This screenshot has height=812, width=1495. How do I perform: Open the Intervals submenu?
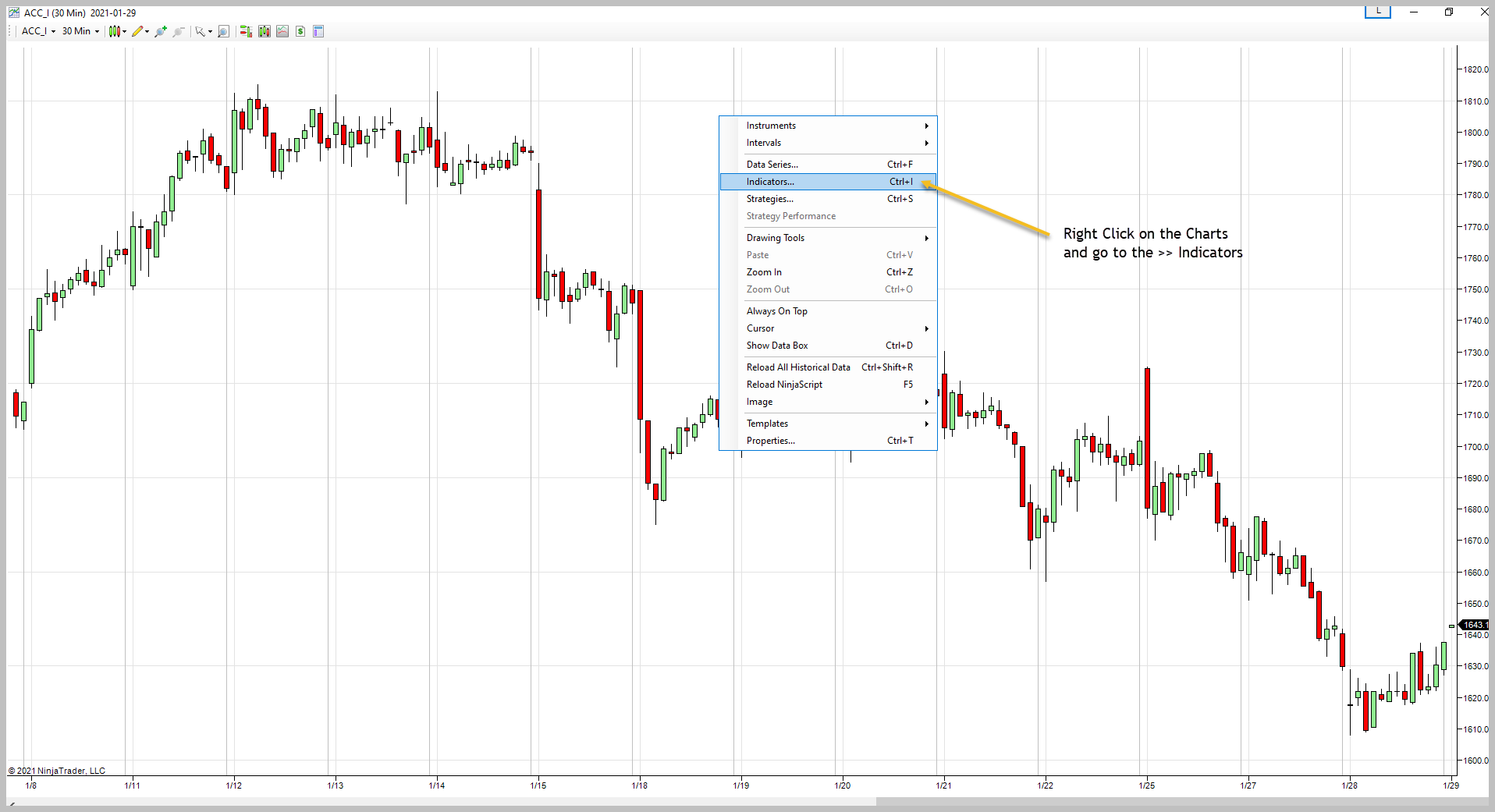828,143
